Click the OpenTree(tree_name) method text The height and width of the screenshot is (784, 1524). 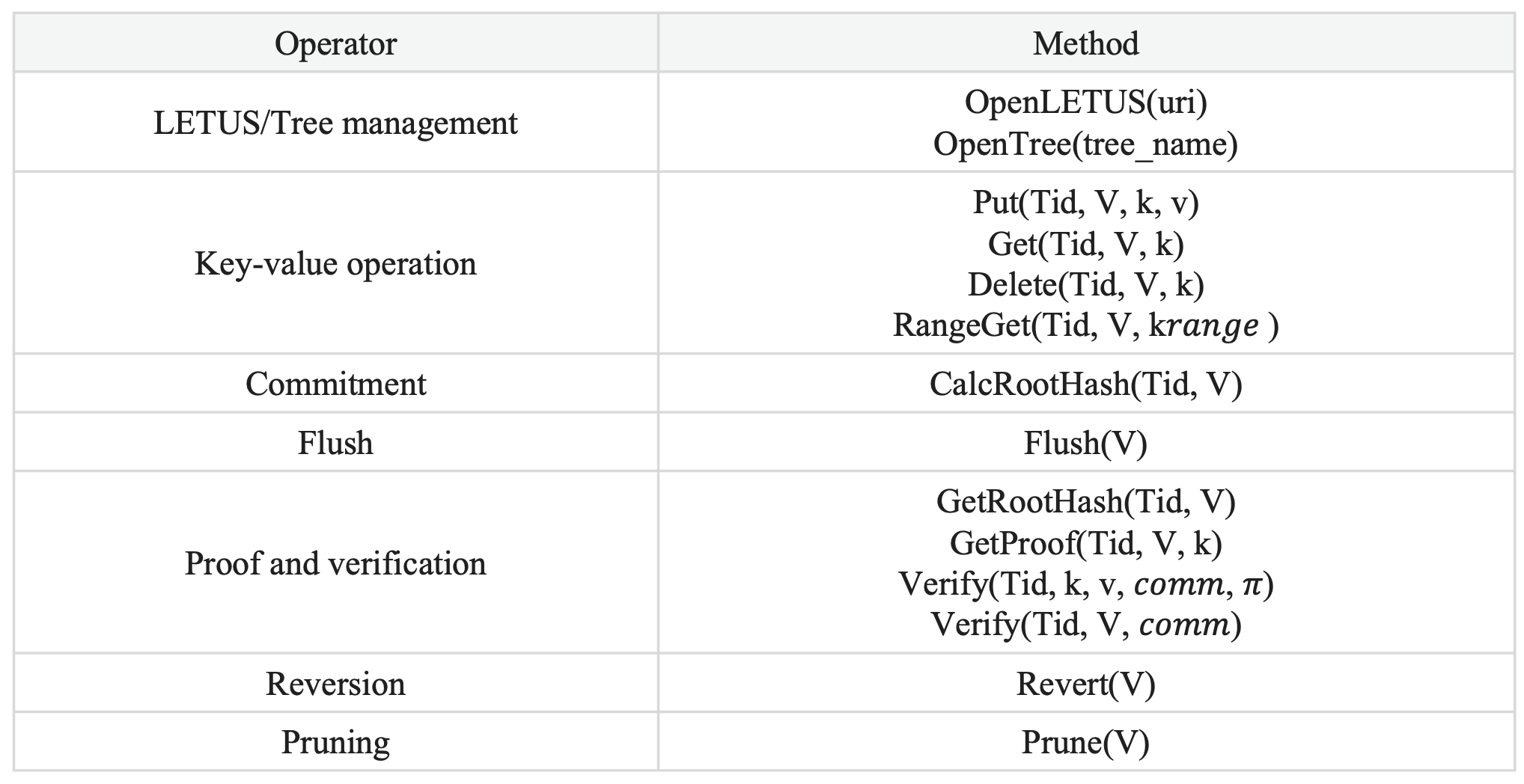(1085, 144)
